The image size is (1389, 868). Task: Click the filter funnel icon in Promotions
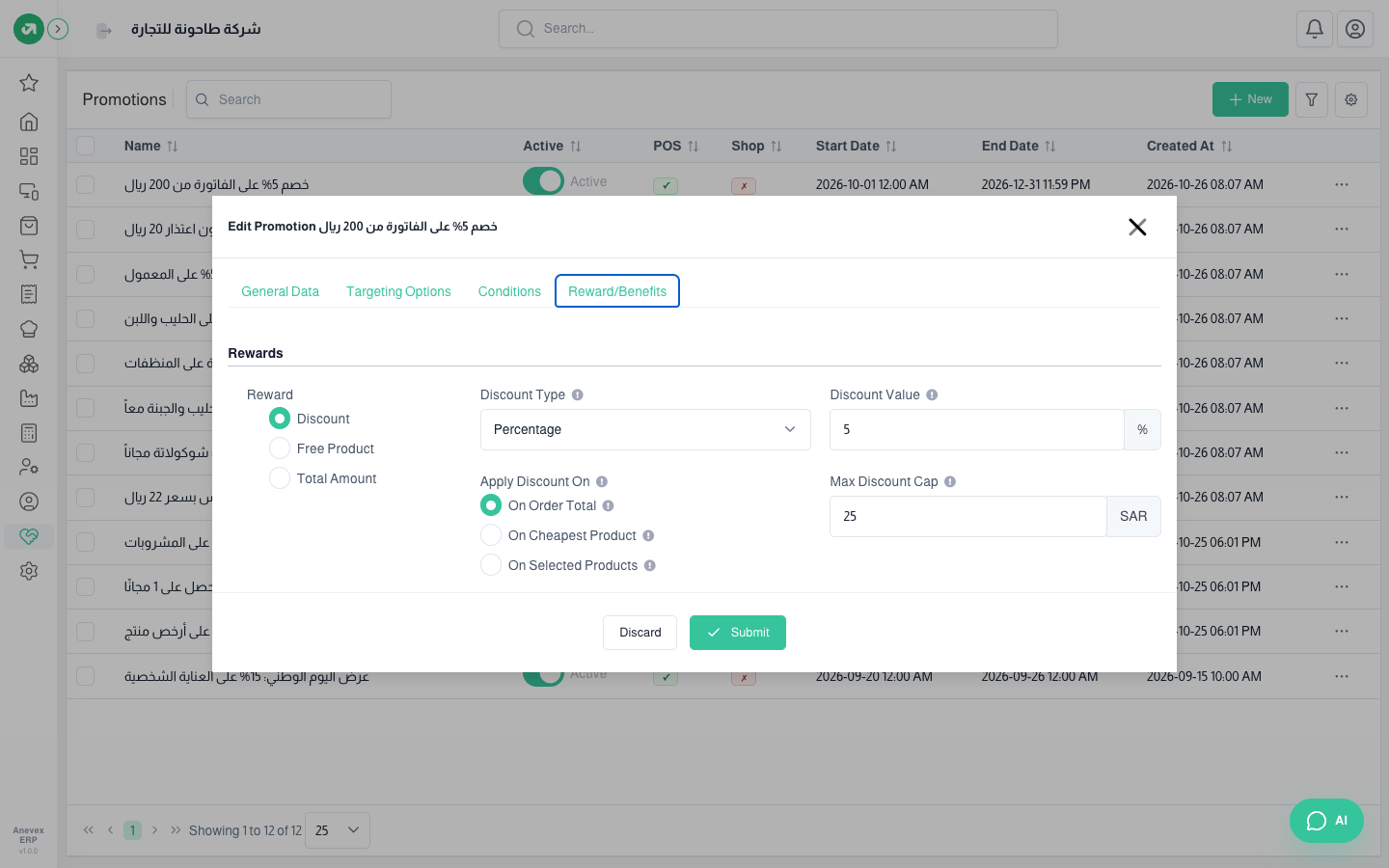[x=1312, y=99]
